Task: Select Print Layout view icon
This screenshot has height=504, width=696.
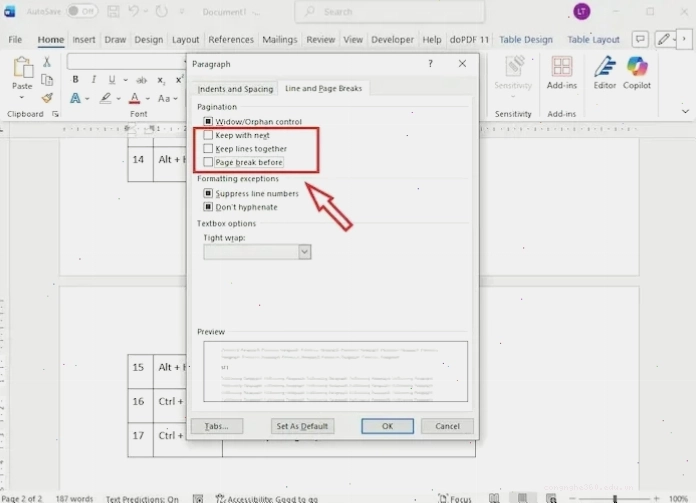Action: (x=522, y=498)
